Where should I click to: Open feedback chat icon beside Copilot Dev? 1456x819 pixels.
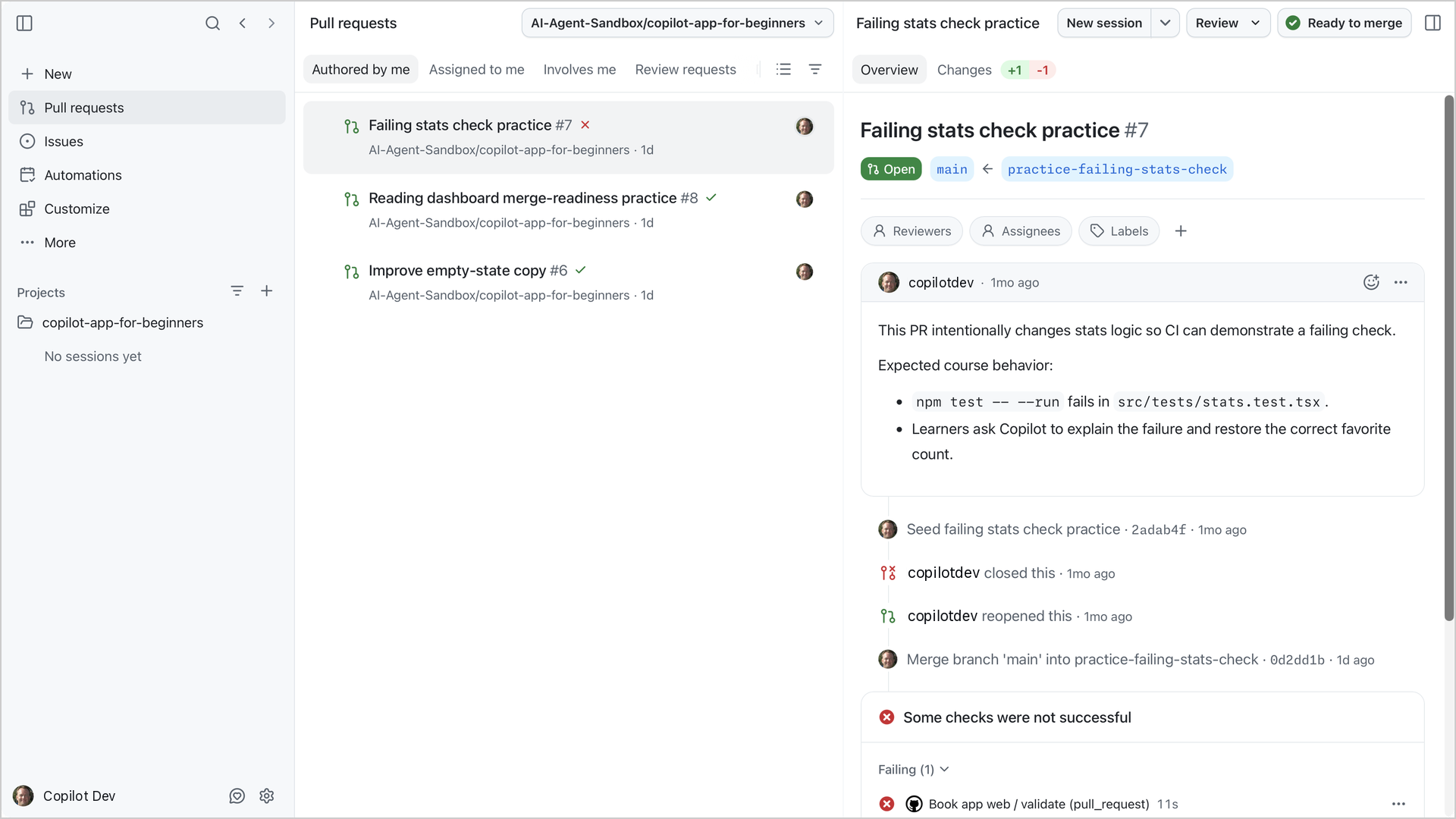pos(237,795)
